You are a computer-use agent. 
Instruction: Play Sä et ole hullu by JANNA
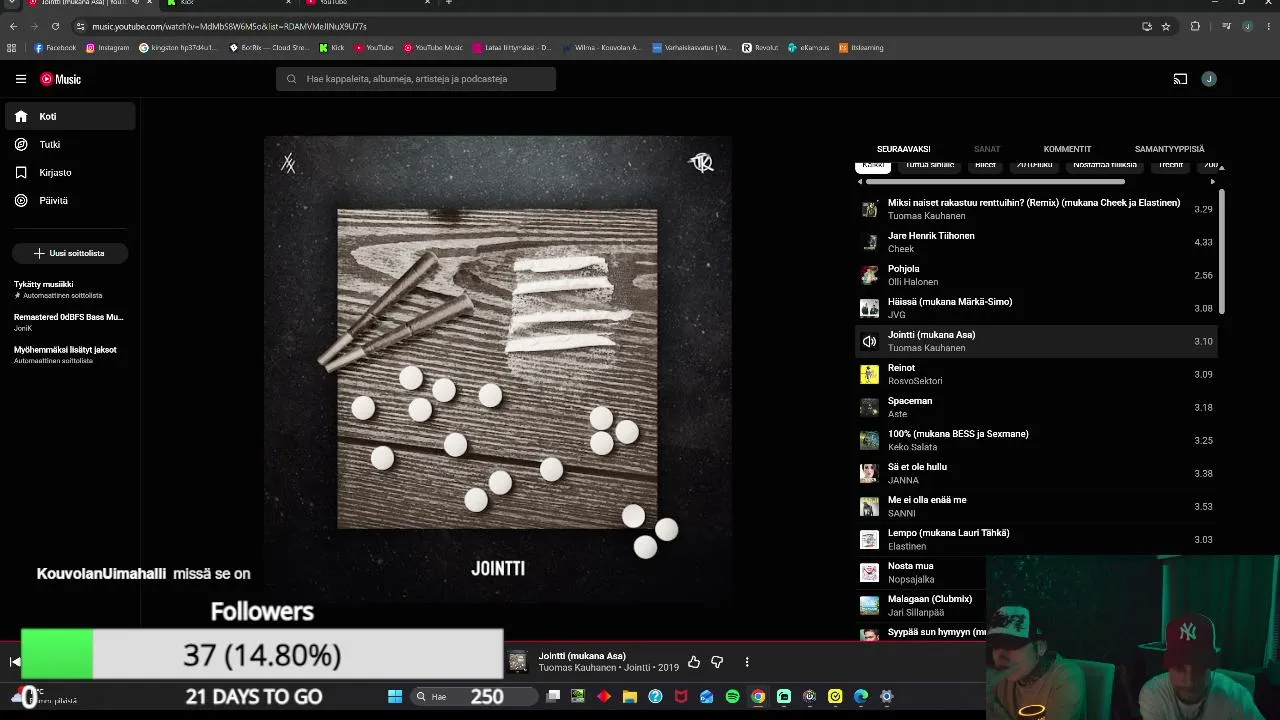pos(1036,473)
